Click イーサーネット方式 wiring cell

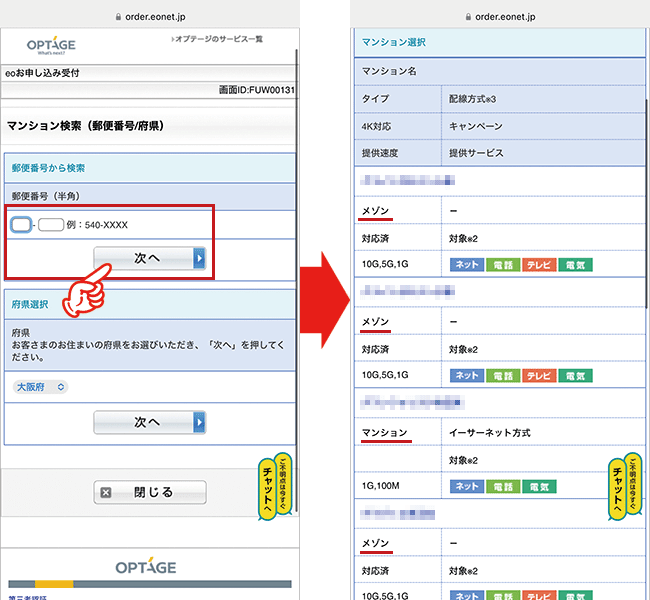(543, 432)
